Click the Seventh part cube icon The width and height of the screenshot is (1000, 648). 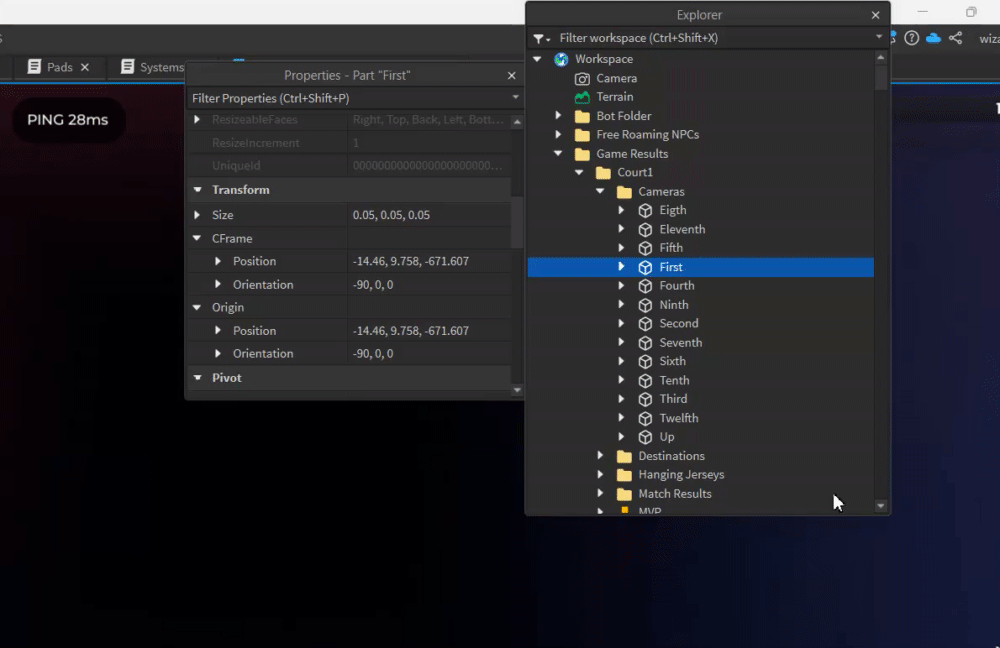pyautogui.click(x=645, y=342)
